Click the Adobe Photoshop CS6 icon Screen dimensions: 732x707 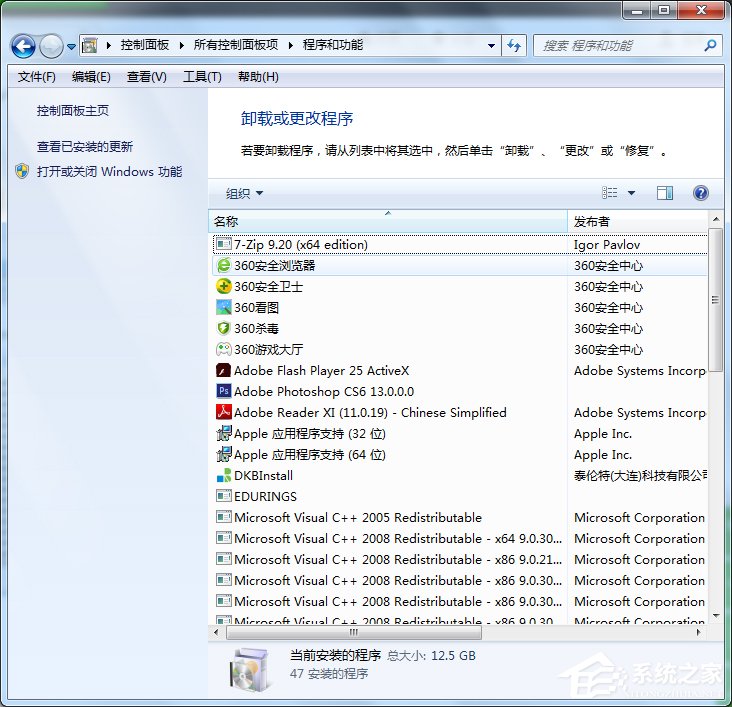[223, 392]
